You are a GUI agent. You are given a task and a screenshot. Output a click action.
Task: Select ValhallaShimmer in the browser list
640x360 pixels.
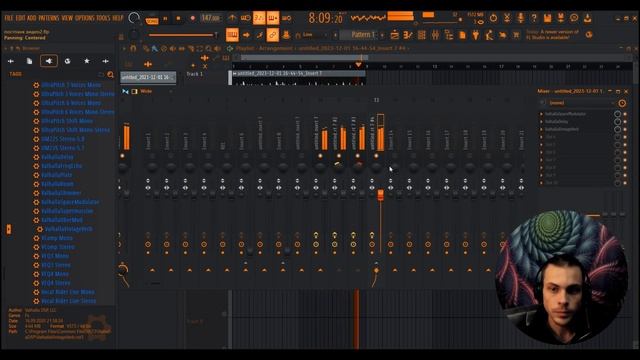[61, 193]
